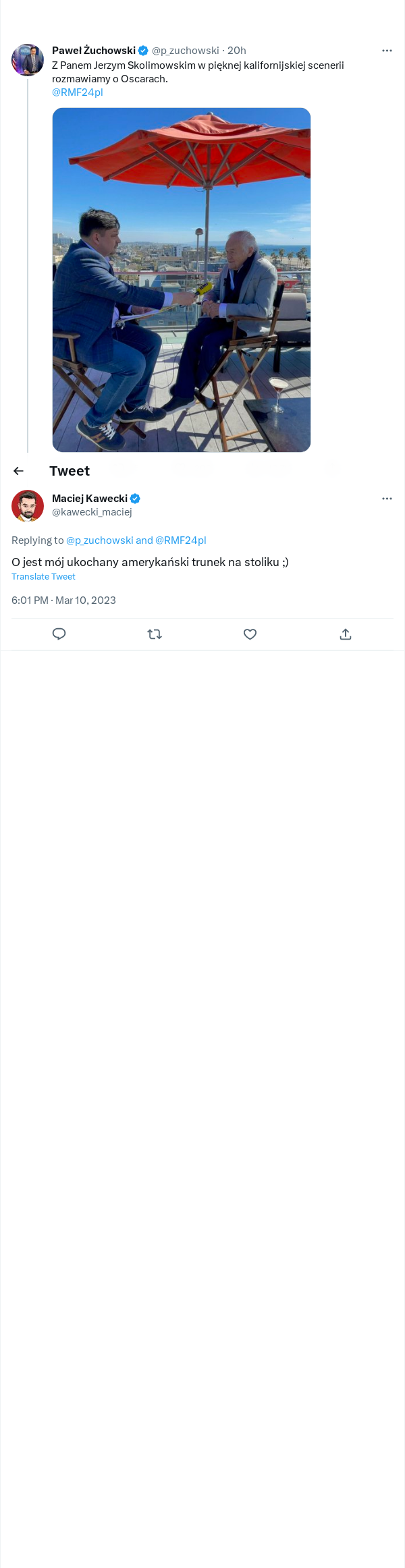Like the tweet with the heart icon
Image resolution: width=405 pixels, height=1568 pixels.
250,634
